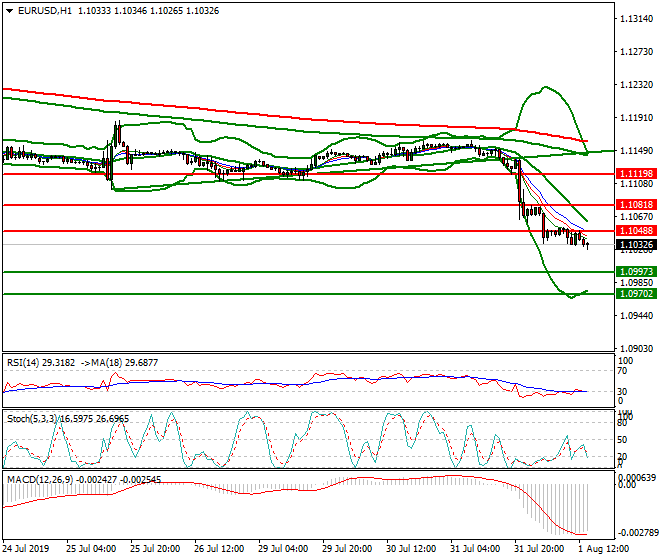Select the green 1.09702 support level label
660x560 pixels.
(x=636, y=293)
